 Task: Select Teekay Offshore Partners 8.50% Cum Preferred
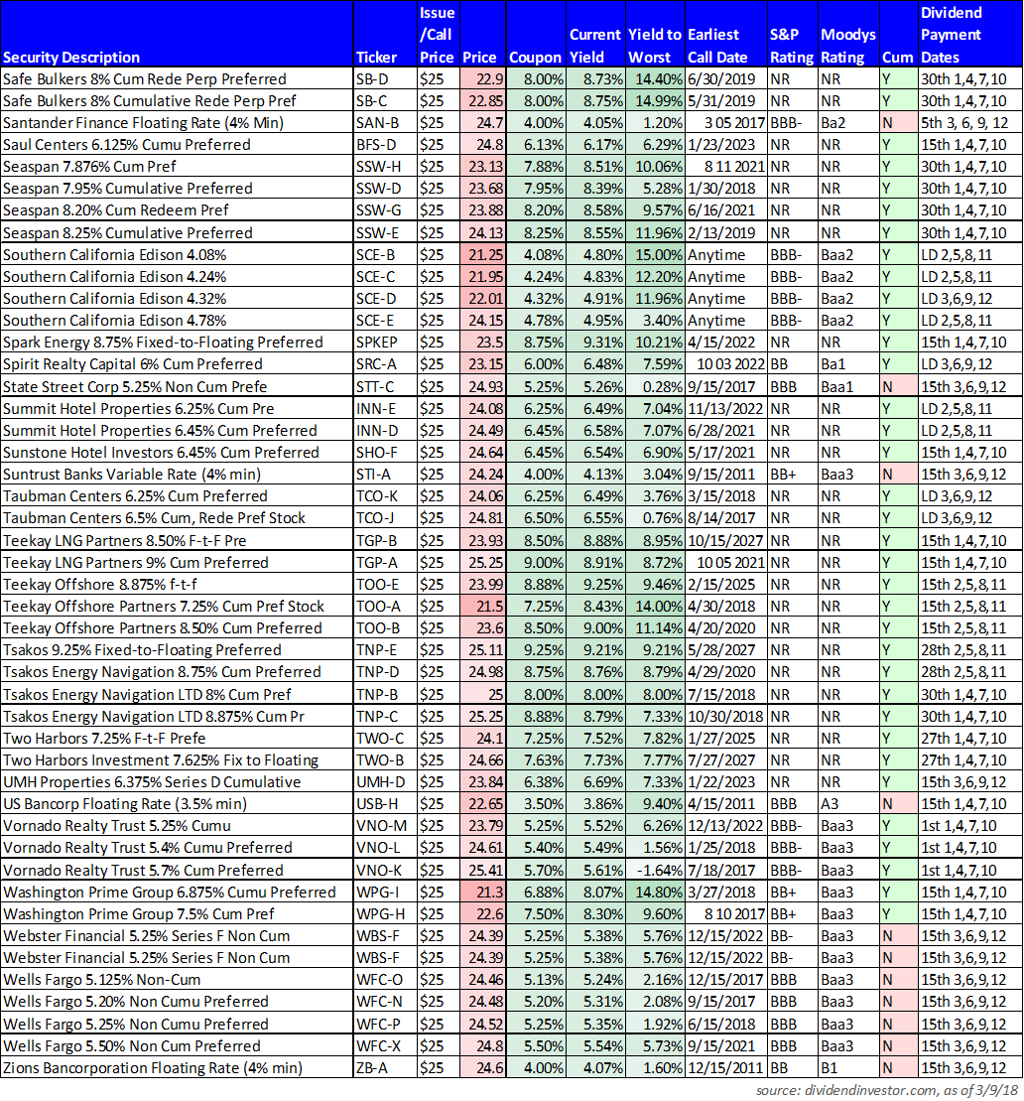click(162, 628)
